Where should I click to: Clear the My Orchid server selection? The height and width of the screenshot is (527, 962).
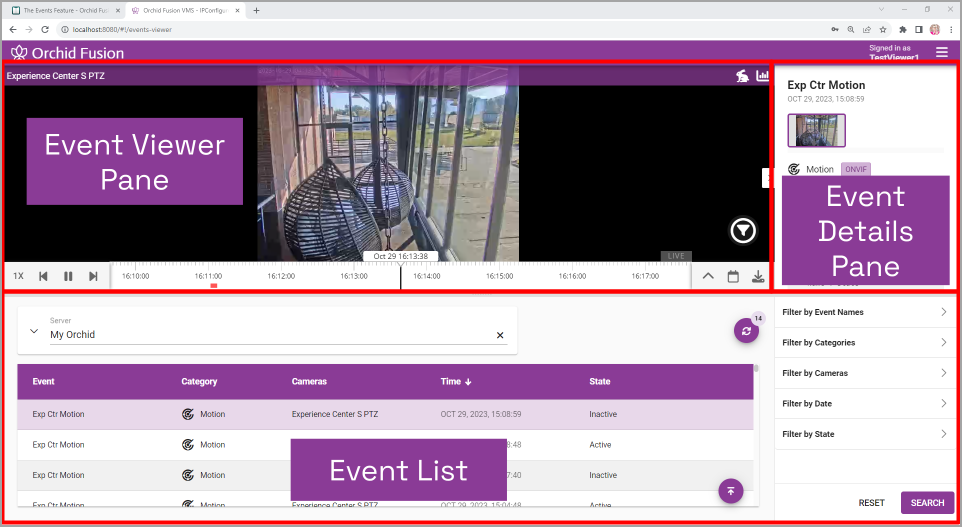coord(500,335)
